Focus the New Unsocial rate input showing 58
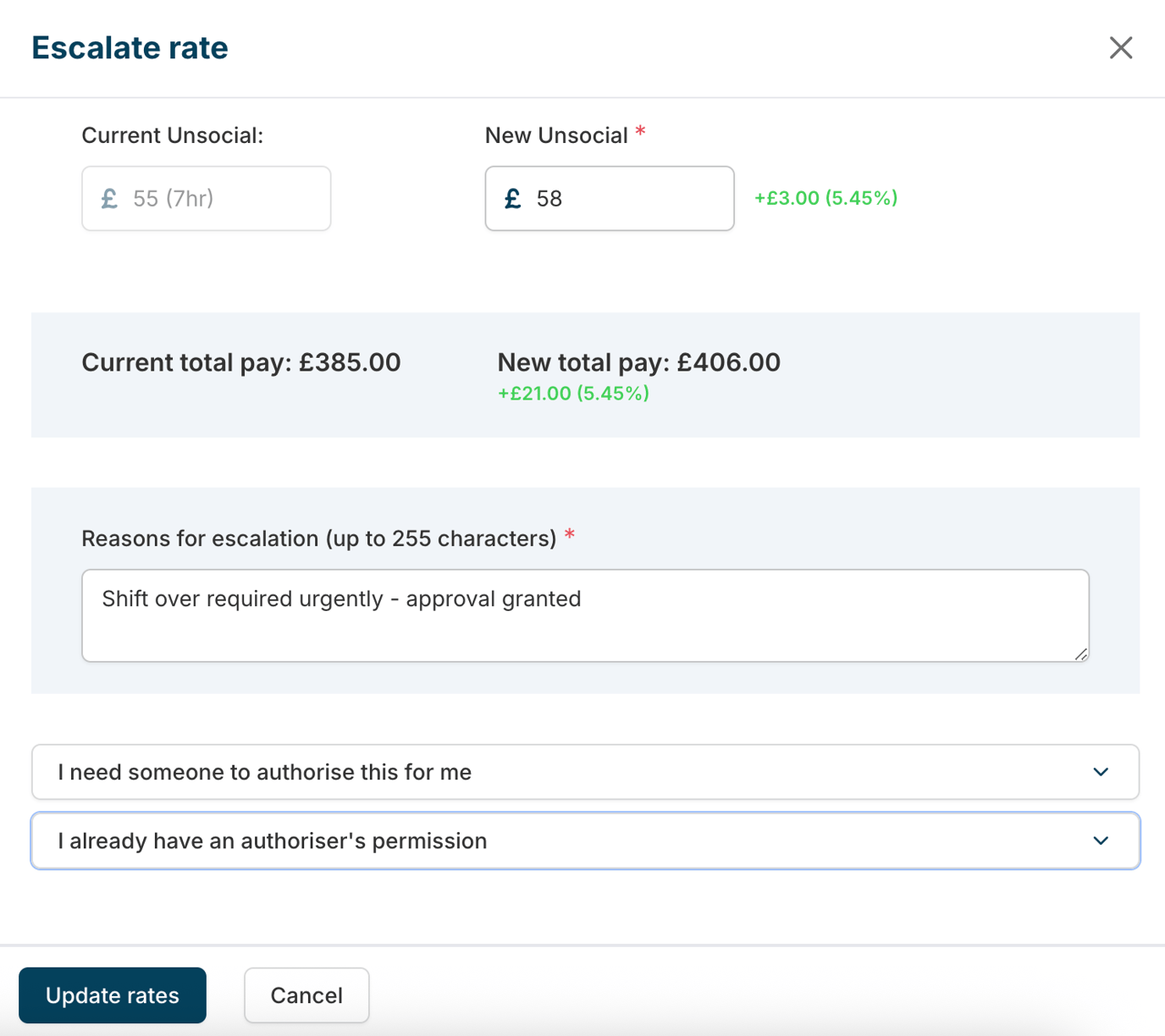The image size is (1165, 1036). [627, 199]
